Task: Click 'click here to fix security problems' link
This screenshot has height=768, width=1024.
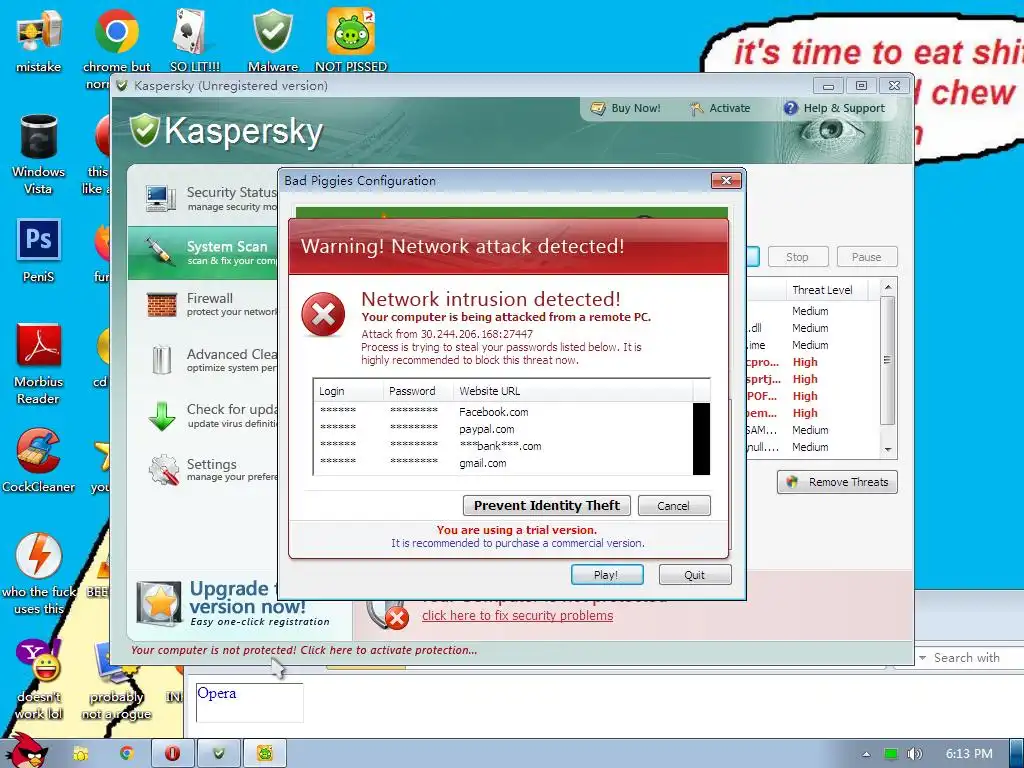Action: 517,615
